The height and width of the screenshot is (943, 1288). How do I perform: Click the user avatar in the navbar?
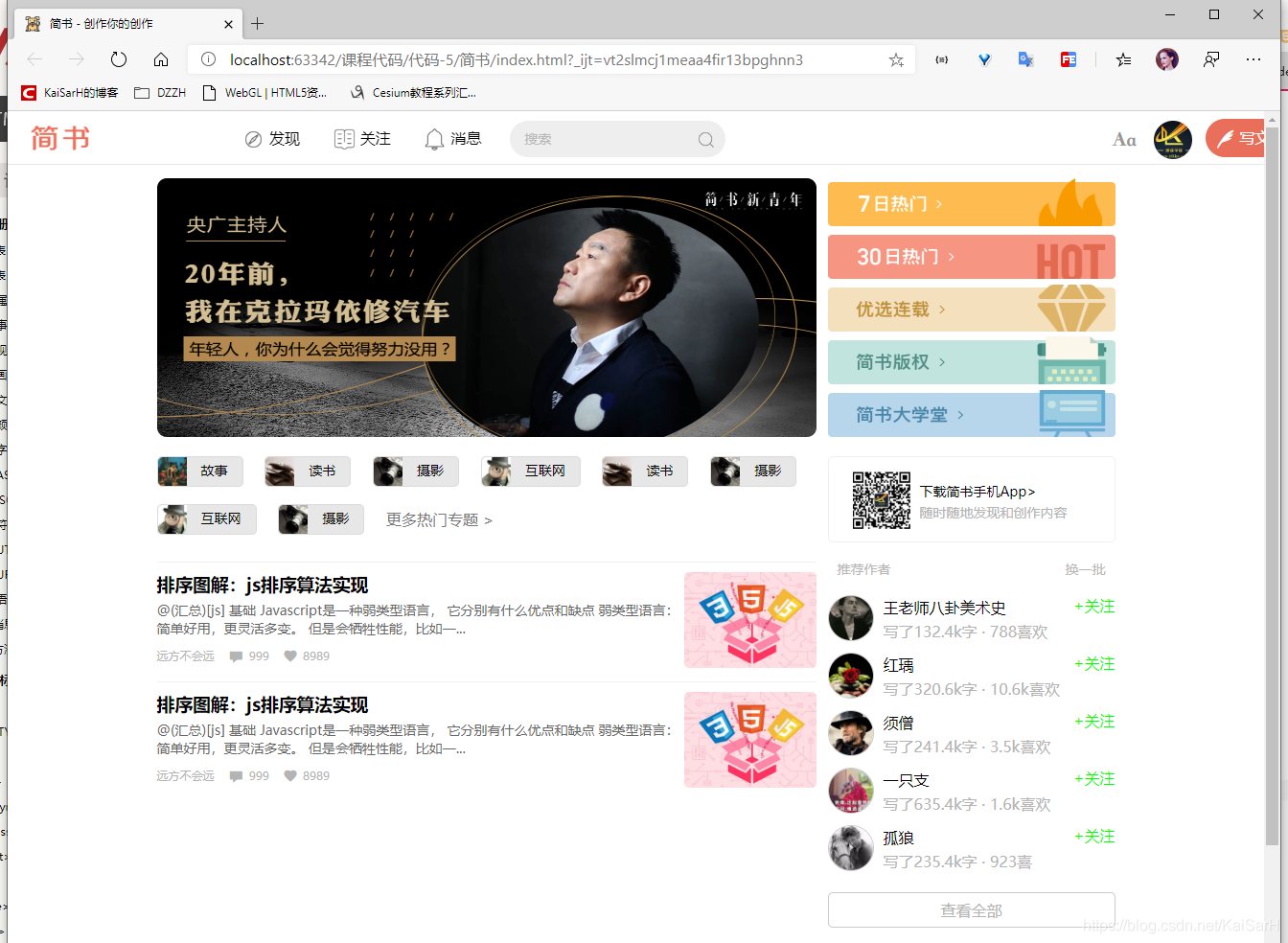[1171, 139]
